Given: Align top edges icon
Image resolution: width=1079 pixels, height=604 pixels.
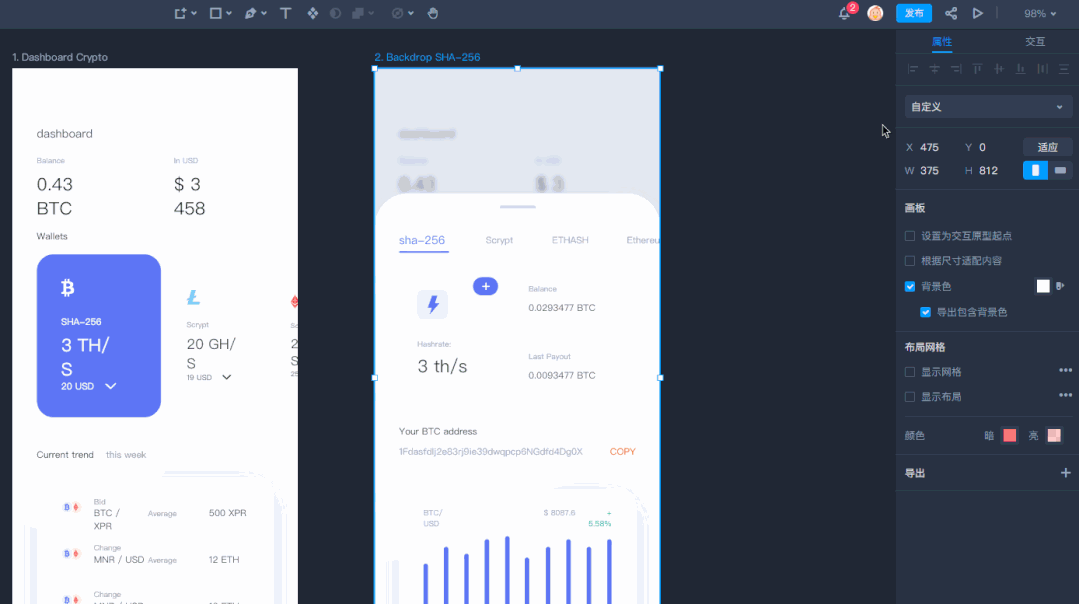Looking at the screenshot, I should point(977,69).
